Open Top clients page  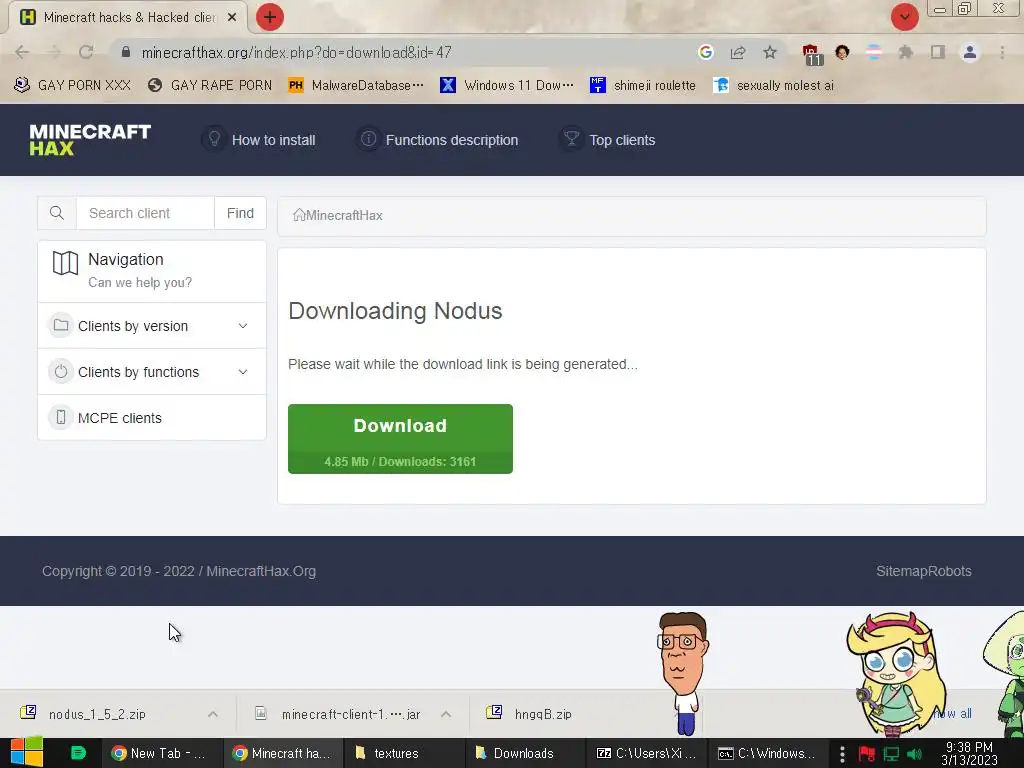click(622, 140)
